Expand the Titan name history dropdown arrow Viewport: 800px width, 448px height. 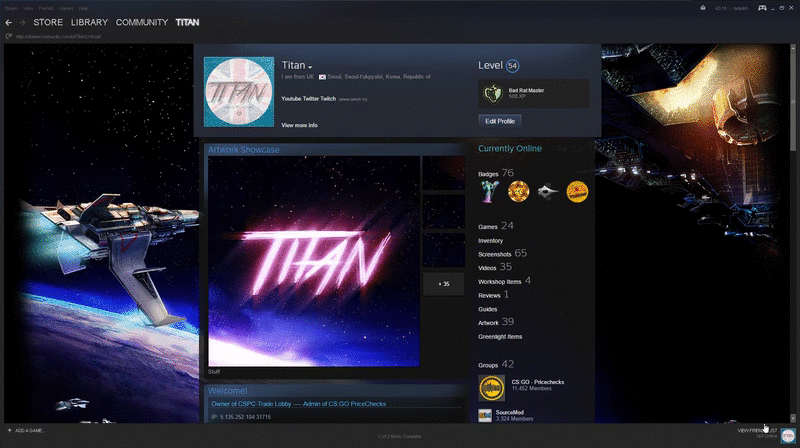click(x=311, y=67)
